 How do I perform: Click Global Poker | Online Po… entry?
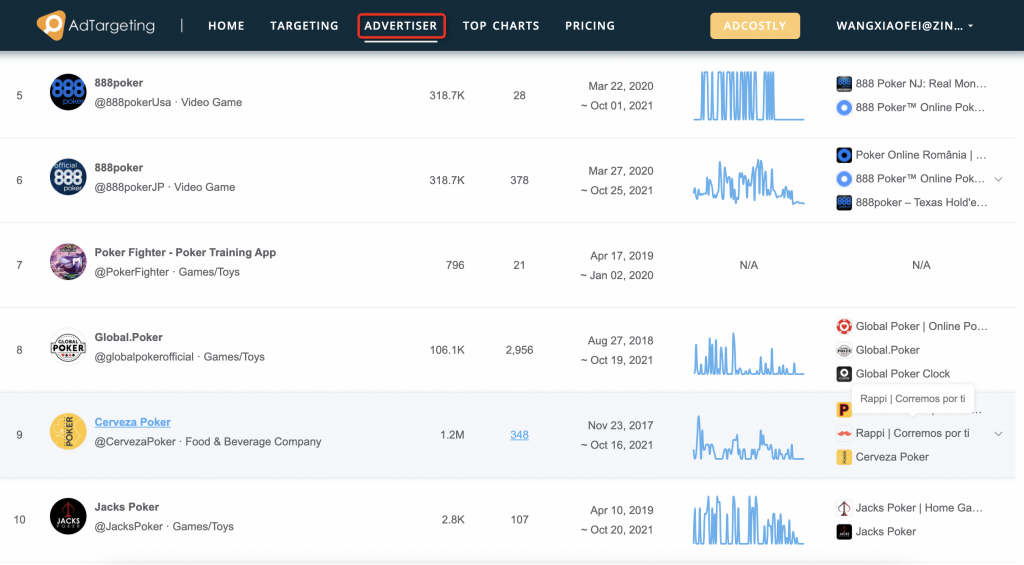[x=921, y=326]
